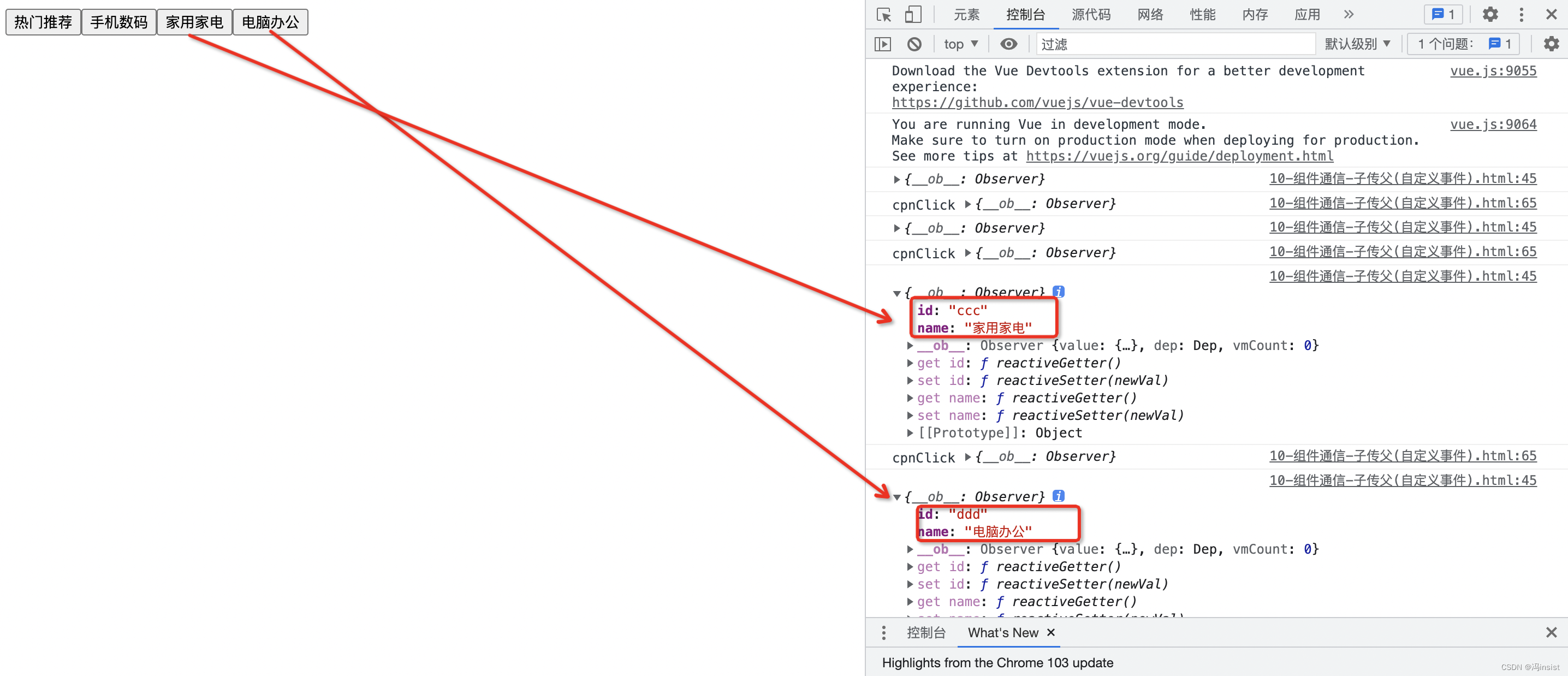The image size is (1568, 676).
Task: Toggle the live expression eye icon
Action: pyautogui.click(x=1008, y=44)
